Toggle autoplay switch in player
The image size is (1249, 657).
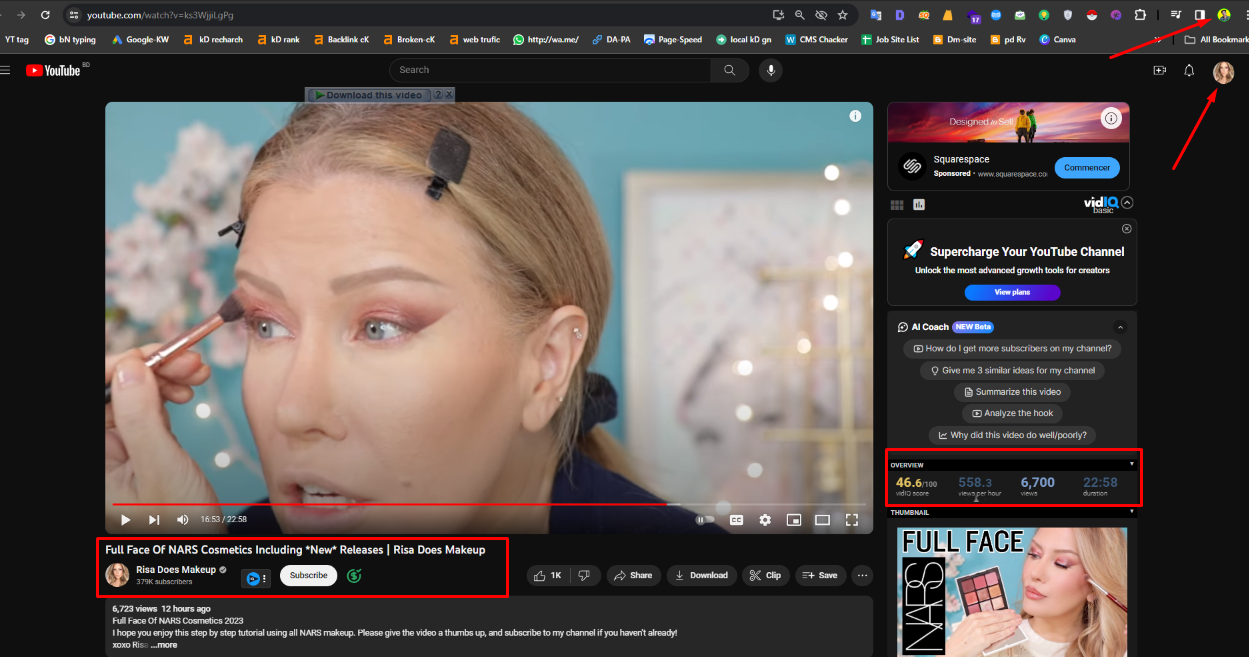point(706,520)
